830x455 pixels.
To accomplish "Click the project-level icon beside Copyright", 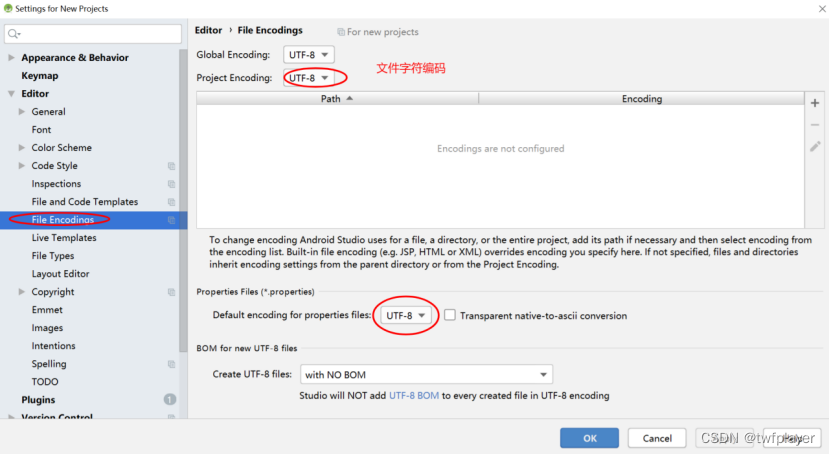I will (x=172, y=292).
